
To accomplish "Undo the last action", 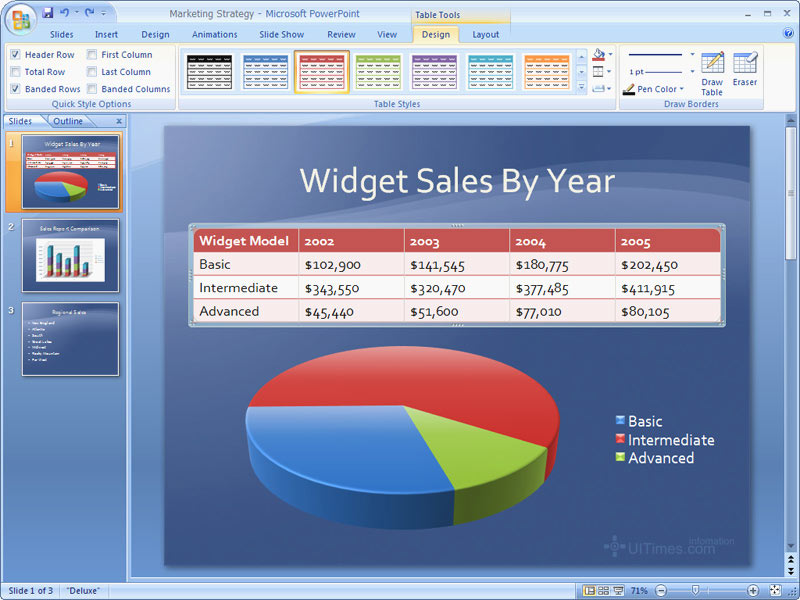I will 64,13.
